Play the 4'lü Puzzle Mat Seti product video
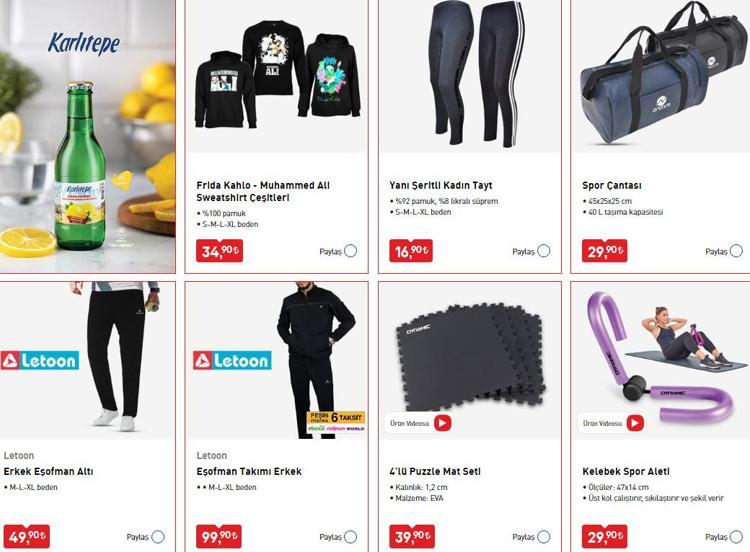 442,423
